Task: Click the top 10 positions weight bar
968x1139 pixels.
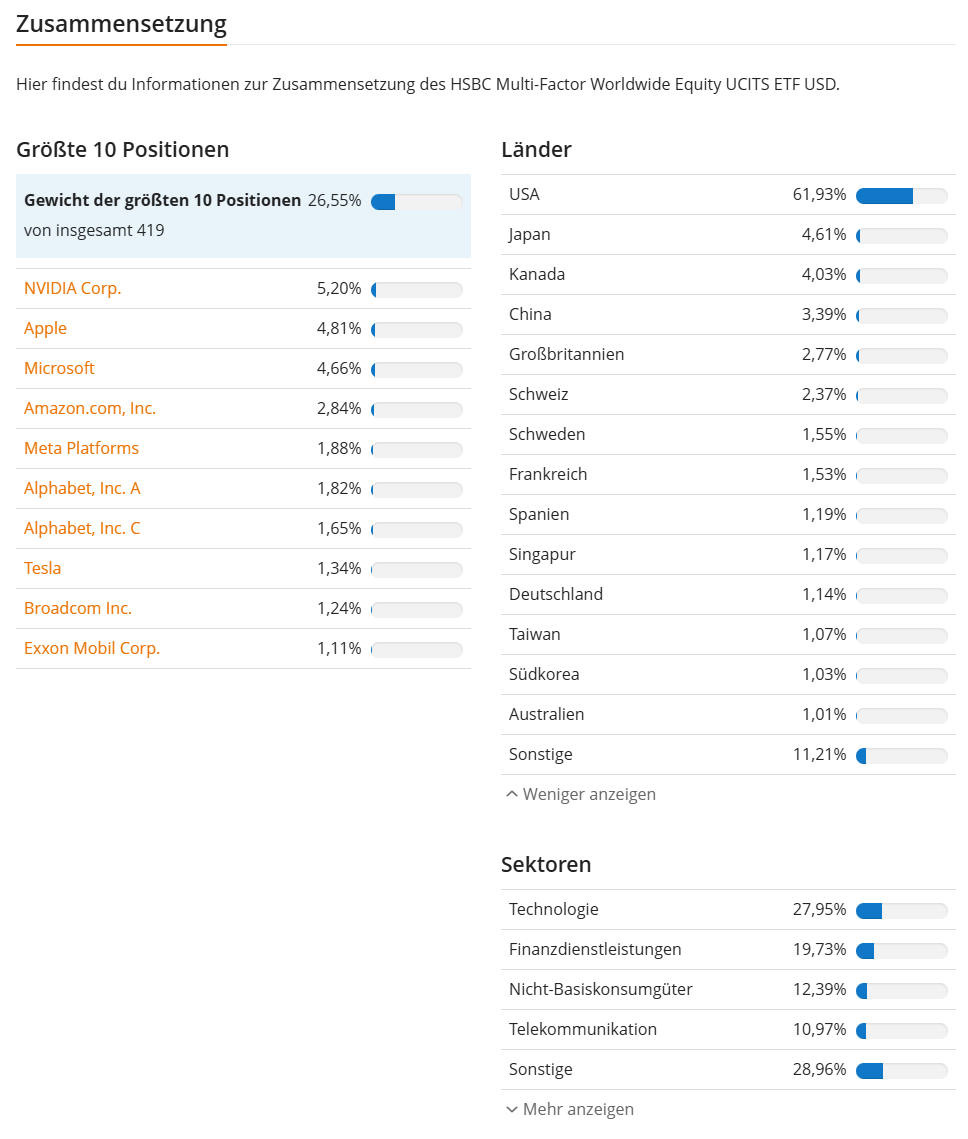Action: pyautogui.click(x=417, y=202)
